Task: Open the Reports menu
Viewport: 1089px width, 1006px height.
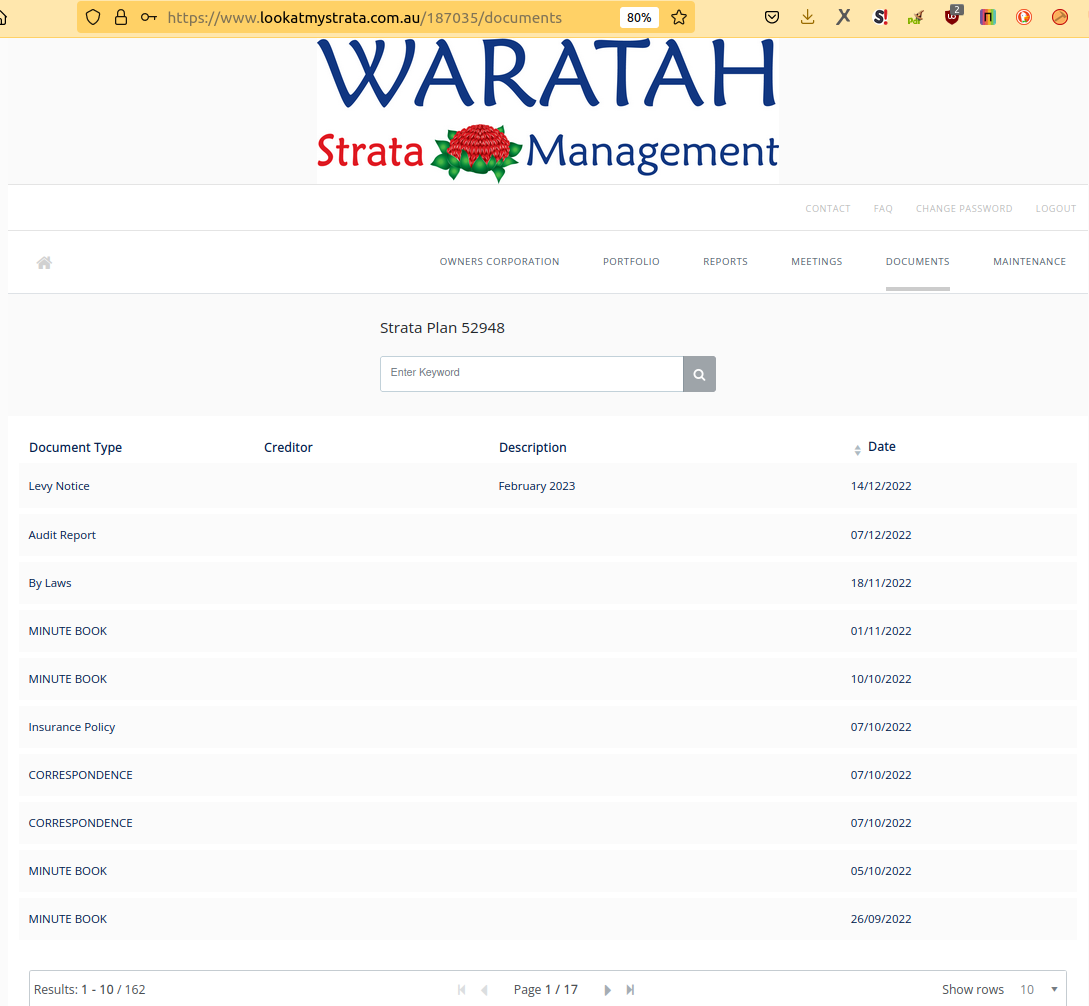Action: 725,262
